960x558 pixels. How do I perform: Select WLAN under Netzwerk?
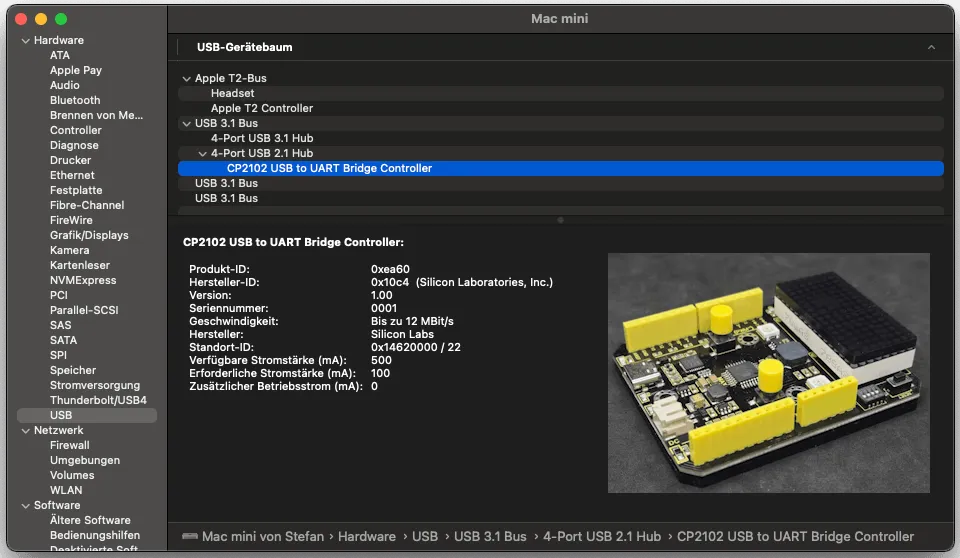click(x=66, y=491)
